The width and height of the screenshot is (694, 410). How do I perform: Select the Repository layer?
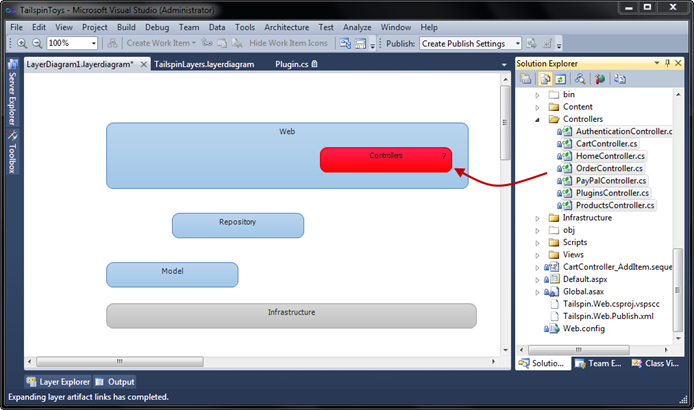pos(238,226)
